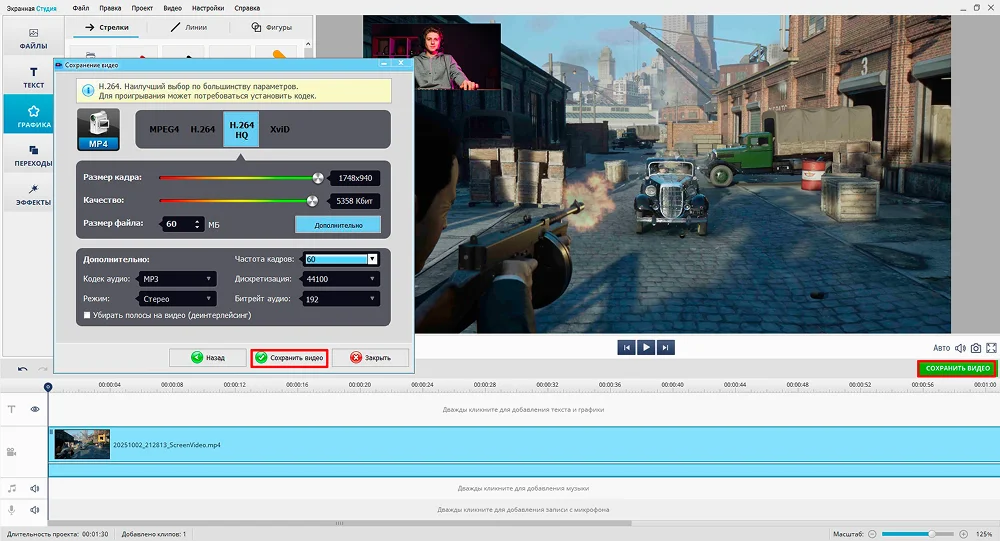Mute the music track speaker
Image resolution: width=1000 pixels, height=541 pixels.
tap(35, 489)
